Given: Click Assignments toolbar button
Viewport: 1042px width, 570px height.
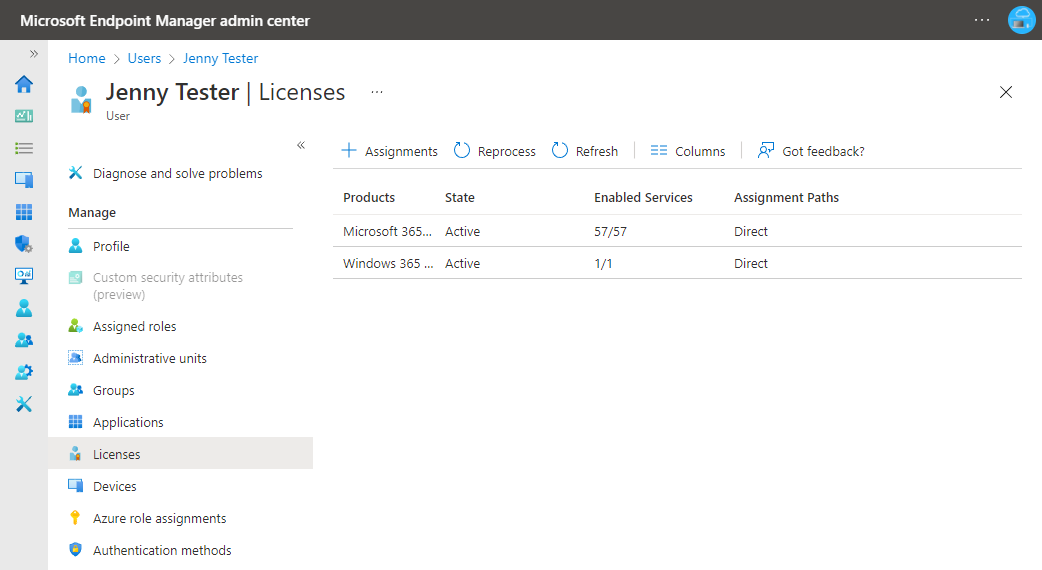Looking at the screenshot, I should (389, 151).
